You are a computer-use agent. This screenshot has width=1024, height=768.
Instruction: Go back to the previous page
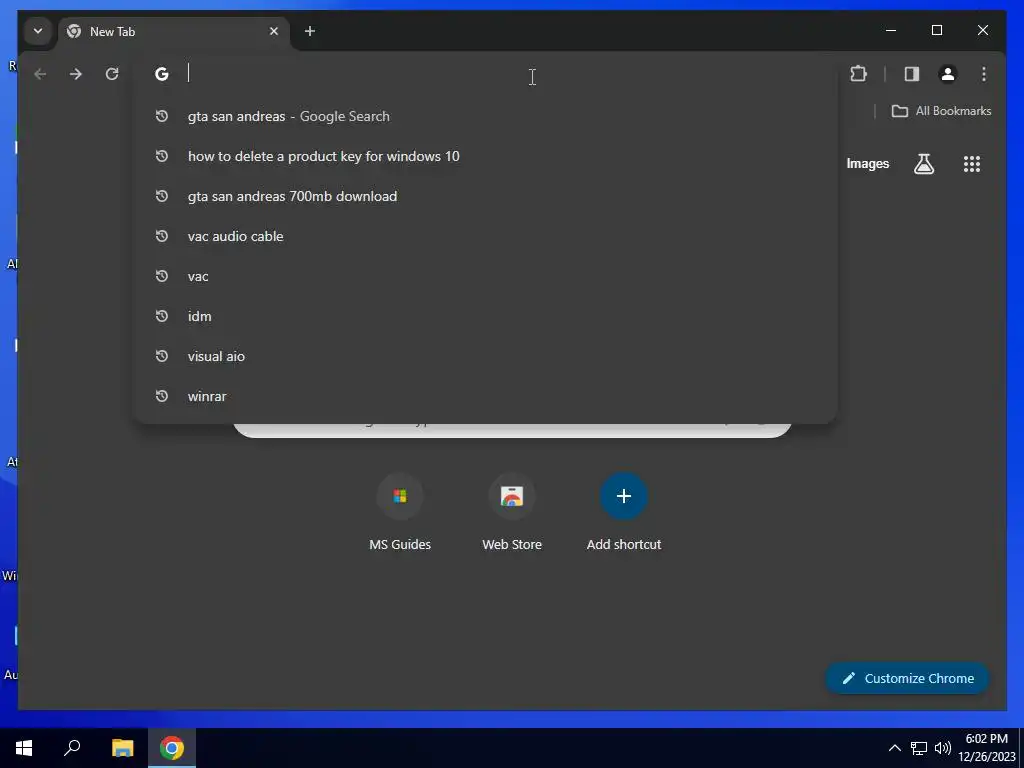40,74
